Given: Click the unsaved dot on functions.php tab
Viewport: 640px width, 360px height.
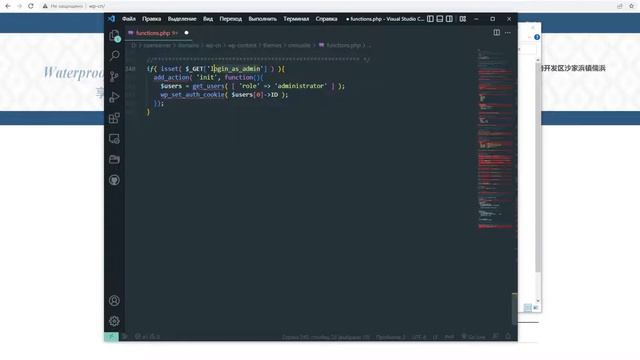Looking at the screenshot, I should click(x=187, y=33).
